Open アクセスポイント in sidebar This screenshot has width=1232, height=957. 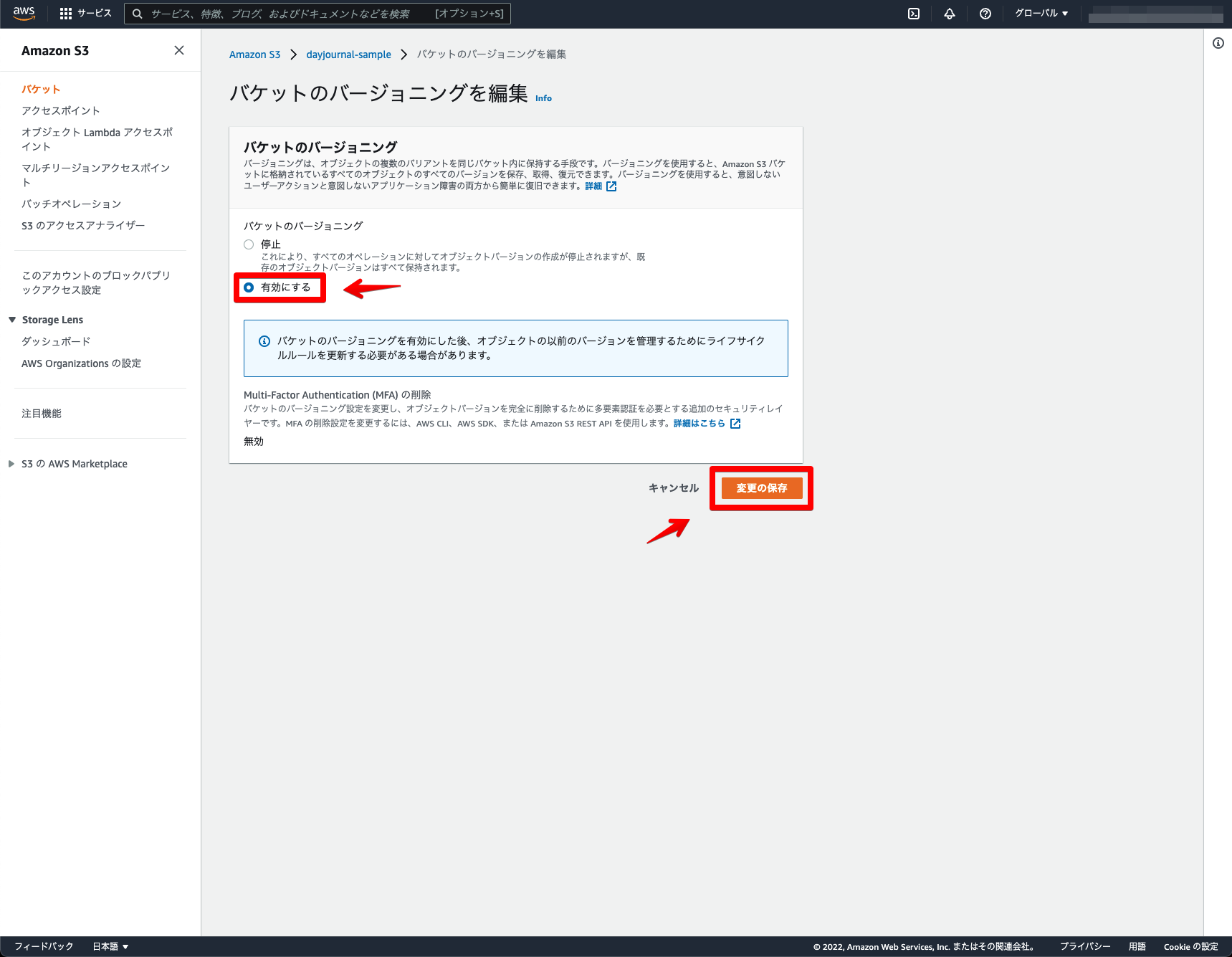tap(61, 110)
